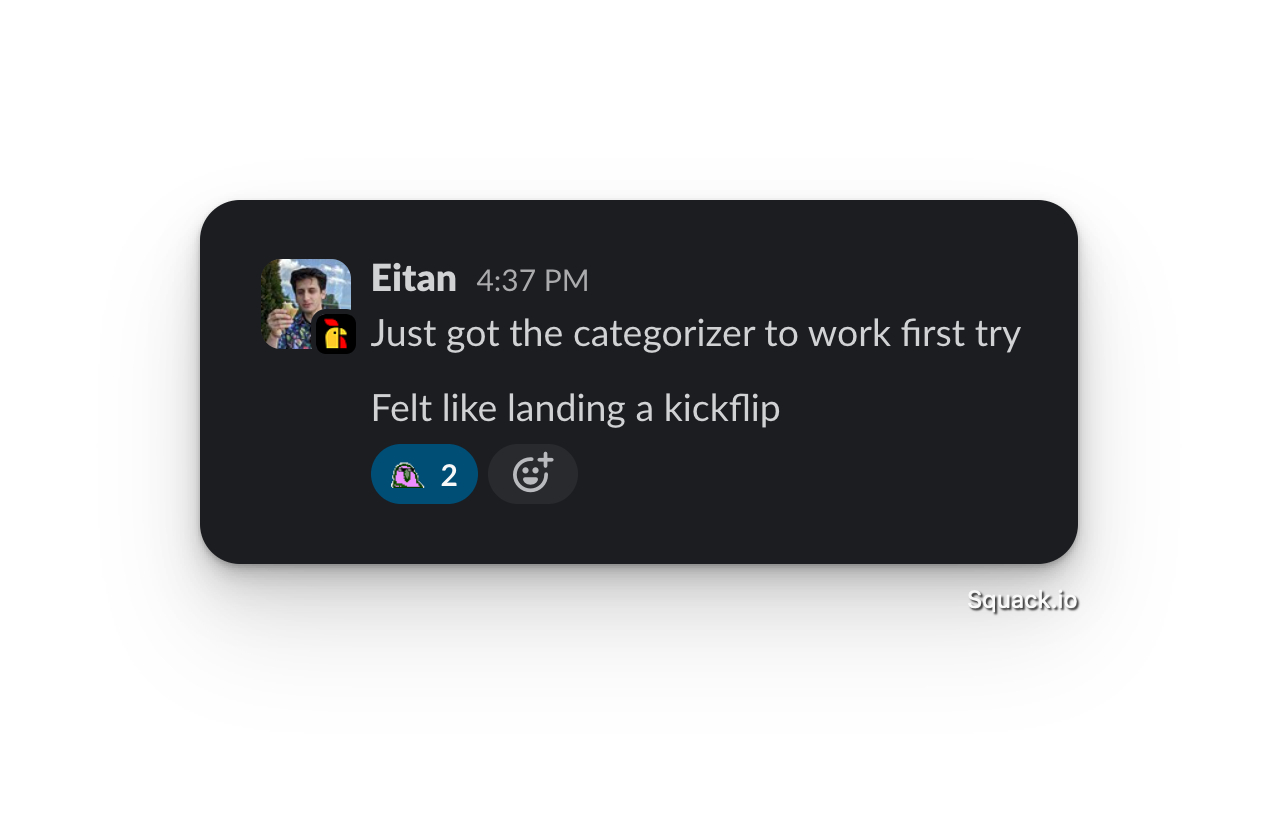Viewport: 1278px width, 814px height.
Task: Click the blue highlighted reaction background
Action: pyautogui.click(x=424, y=474)
